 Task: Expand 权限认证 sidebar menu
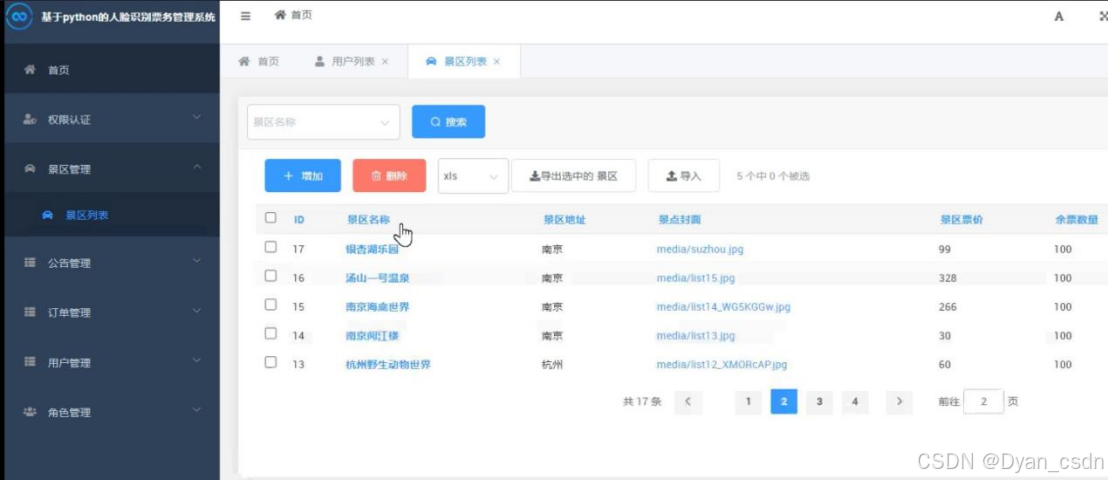coord(197,117)
